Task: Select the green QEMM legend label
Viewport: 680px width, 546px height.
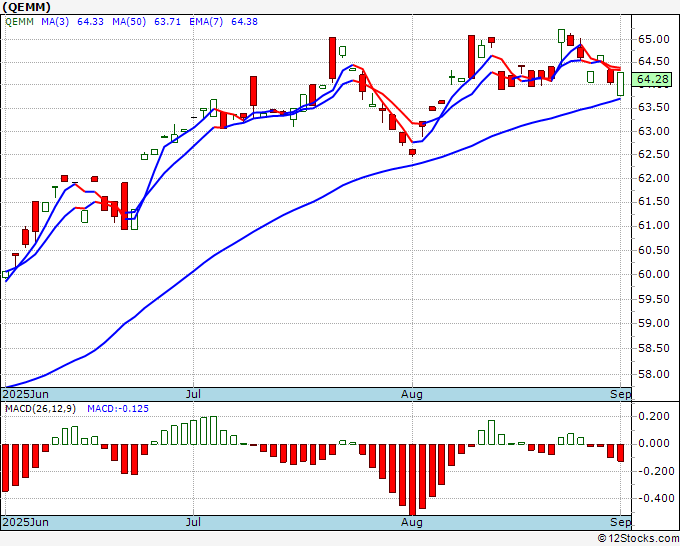Action: [x=19, y=22]
